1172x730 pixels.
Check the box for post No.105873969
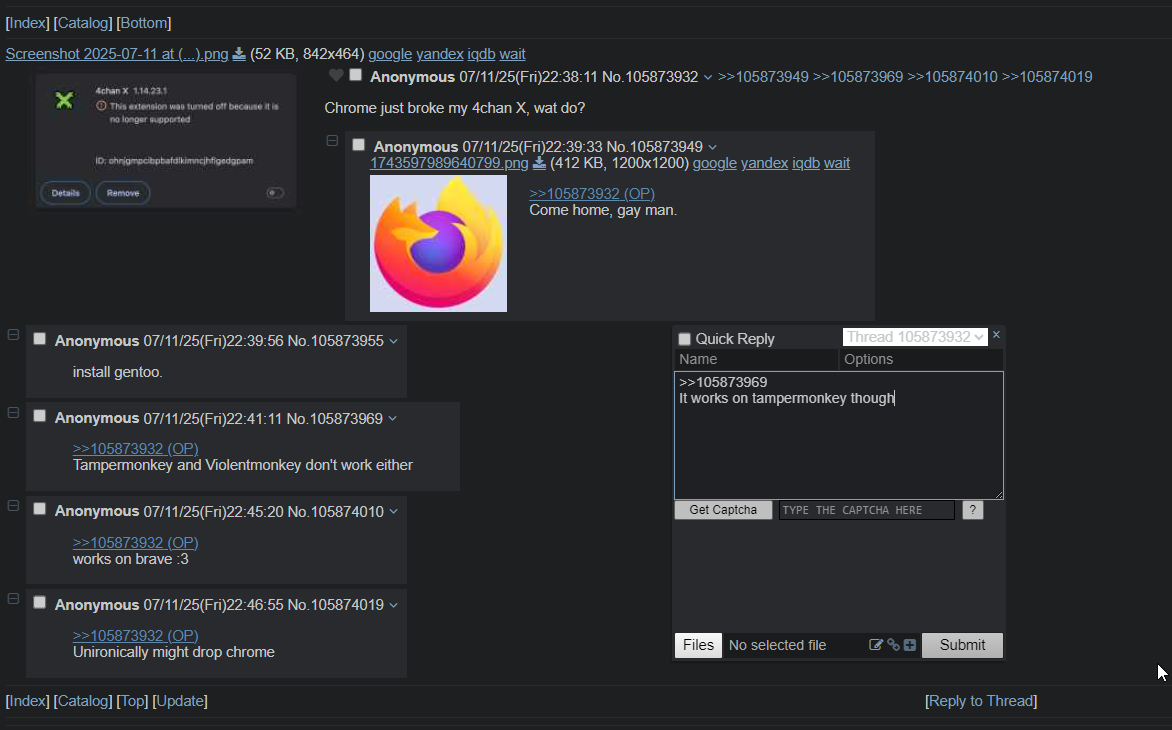40,416
